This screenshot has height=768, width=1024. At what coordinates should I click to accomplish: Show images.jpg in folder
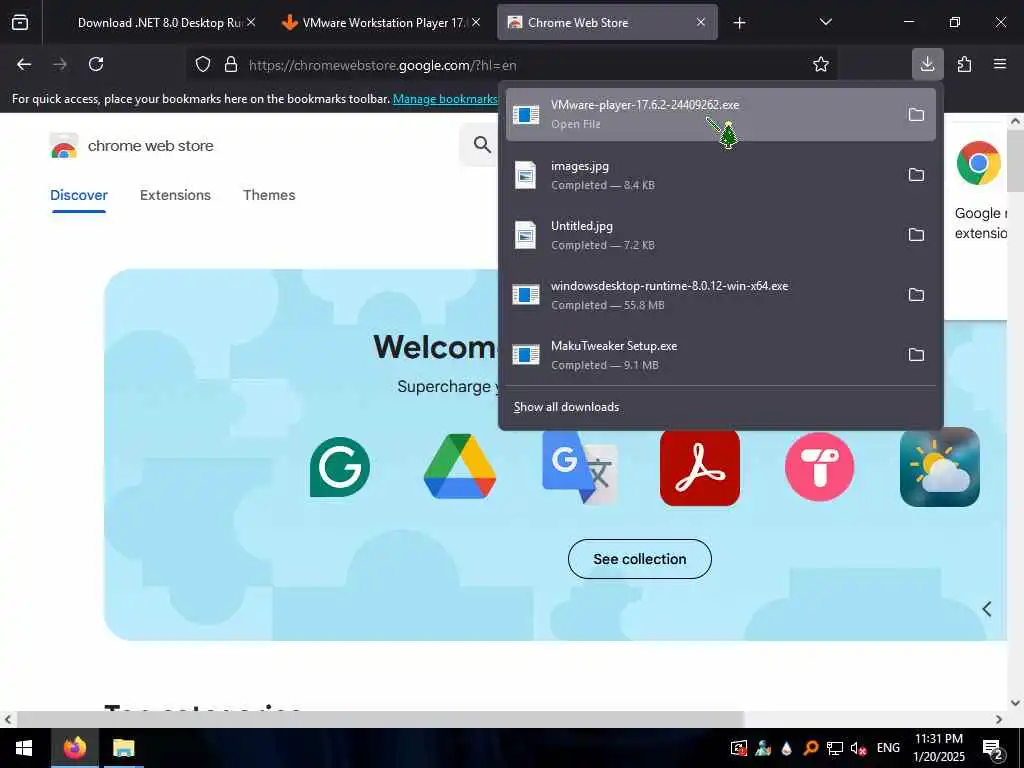(916, 174)
